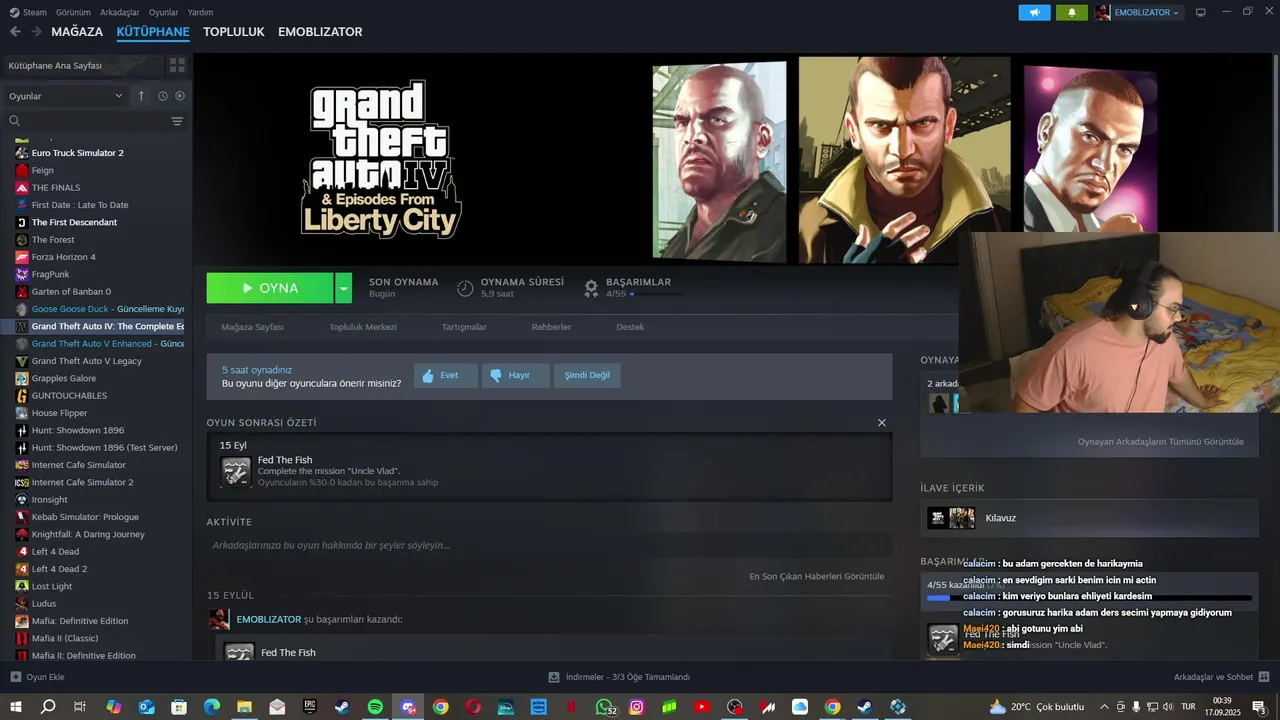1280x720 pixels.
Task: Open Instagram from the taskbar
Action: coord(636,707)
